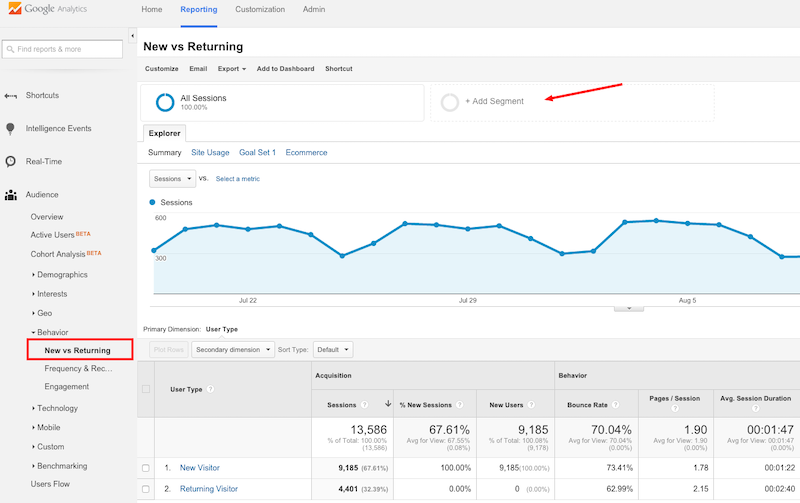Check the Returning Visitor row checkbox
The width and height of the screenshot is (800, 503).
(x=147, y=489)
